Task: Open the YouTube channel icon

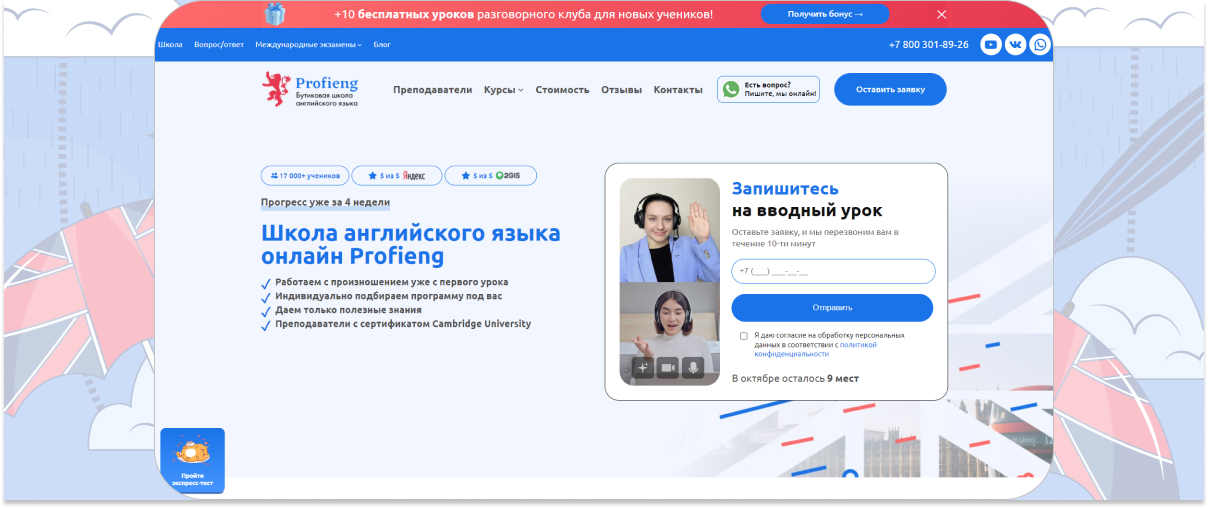Action: 990,44
